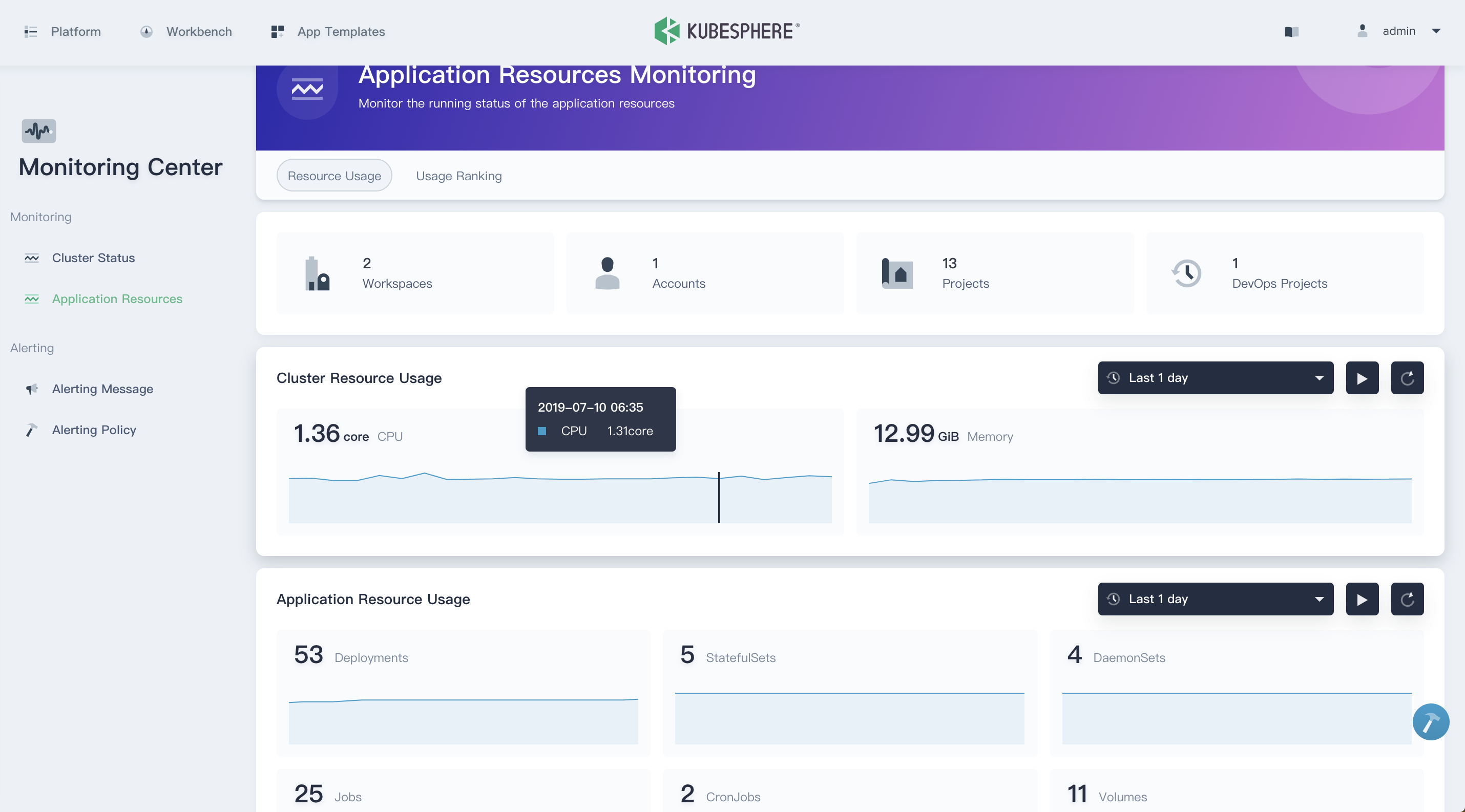
Task: Expand the admin user menu
Action: [1399, 31]
